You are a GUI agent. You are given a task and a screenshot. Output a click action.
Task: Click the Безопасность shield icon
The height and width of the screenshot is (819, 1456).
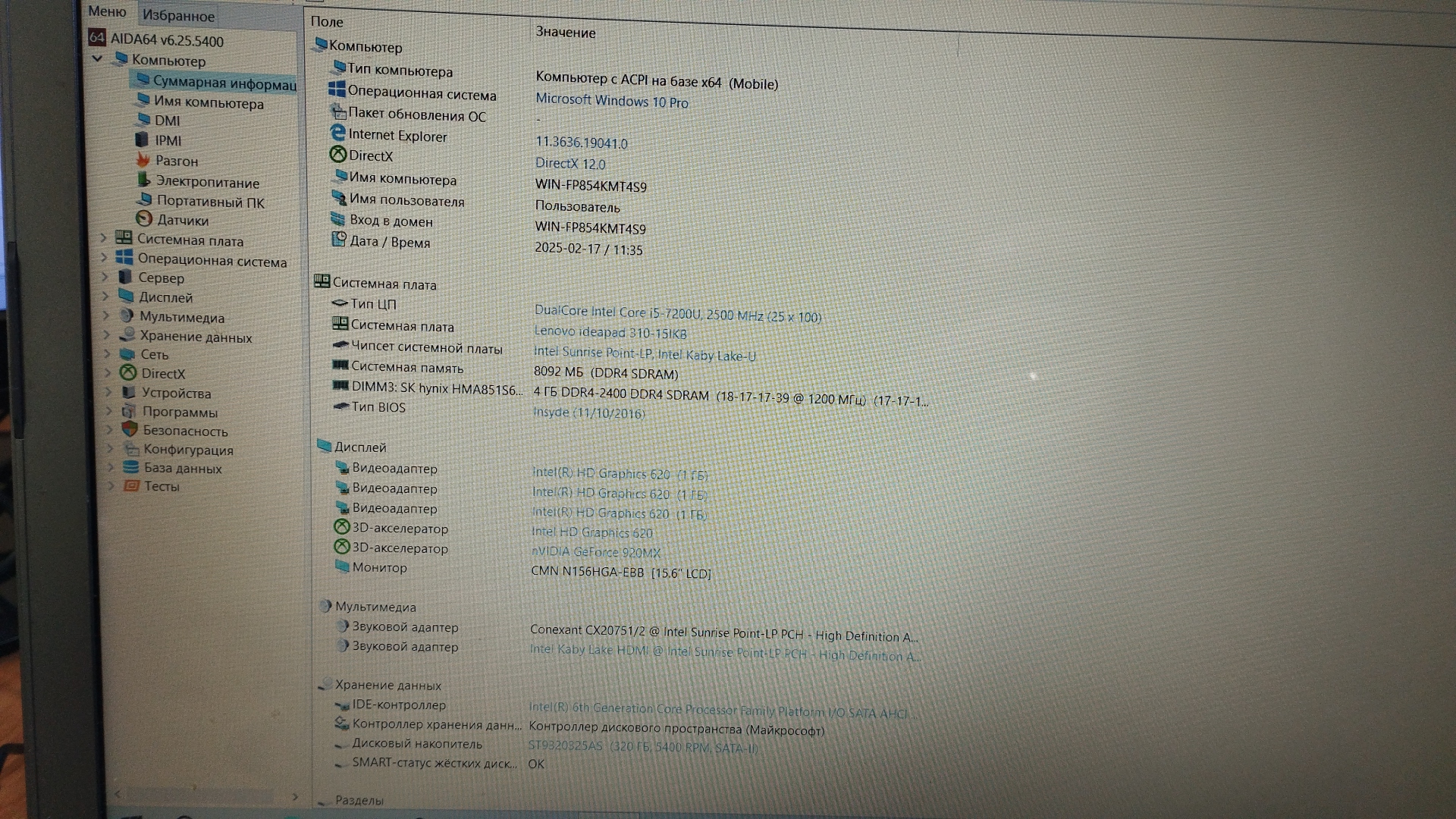[130, 429]
